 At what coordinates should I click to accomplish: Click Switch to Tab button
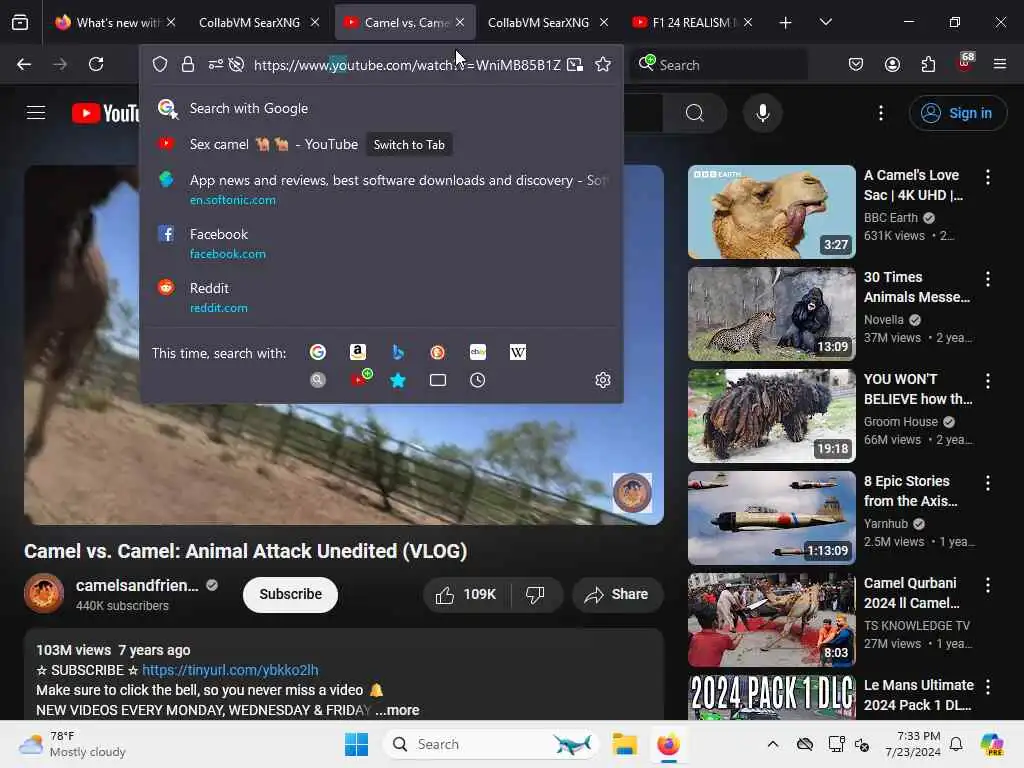409,144
